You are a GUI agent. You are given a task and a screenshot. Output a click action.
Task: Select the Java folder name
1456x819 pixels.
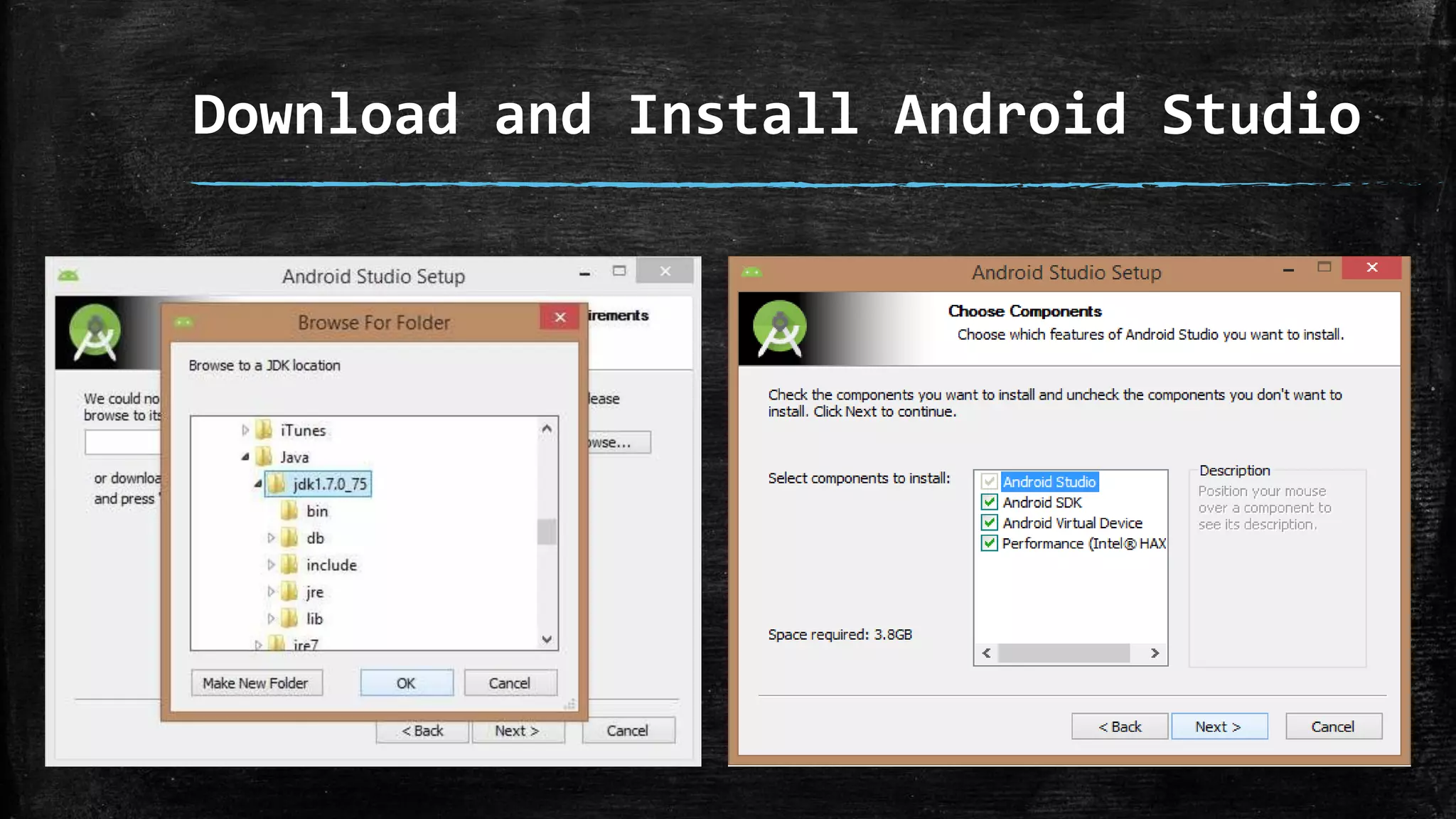click(294, 457)
